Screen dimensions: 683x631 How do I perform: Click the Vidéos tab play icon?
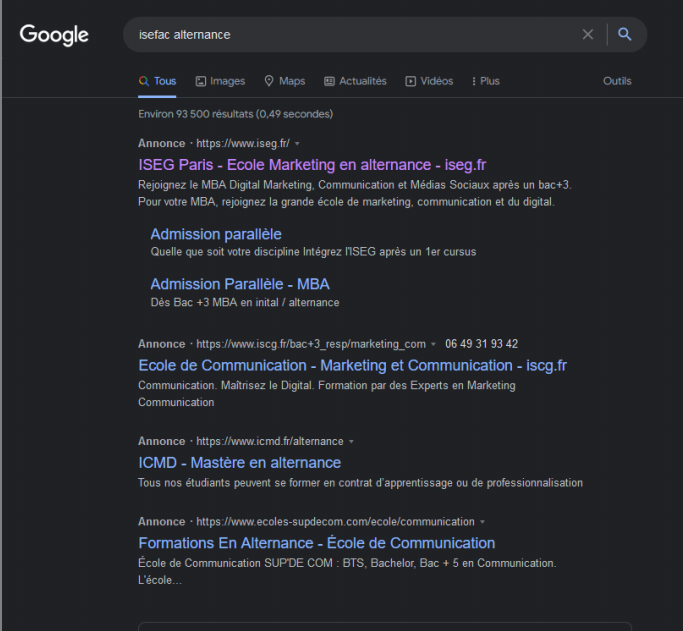[x=410, y=81]
